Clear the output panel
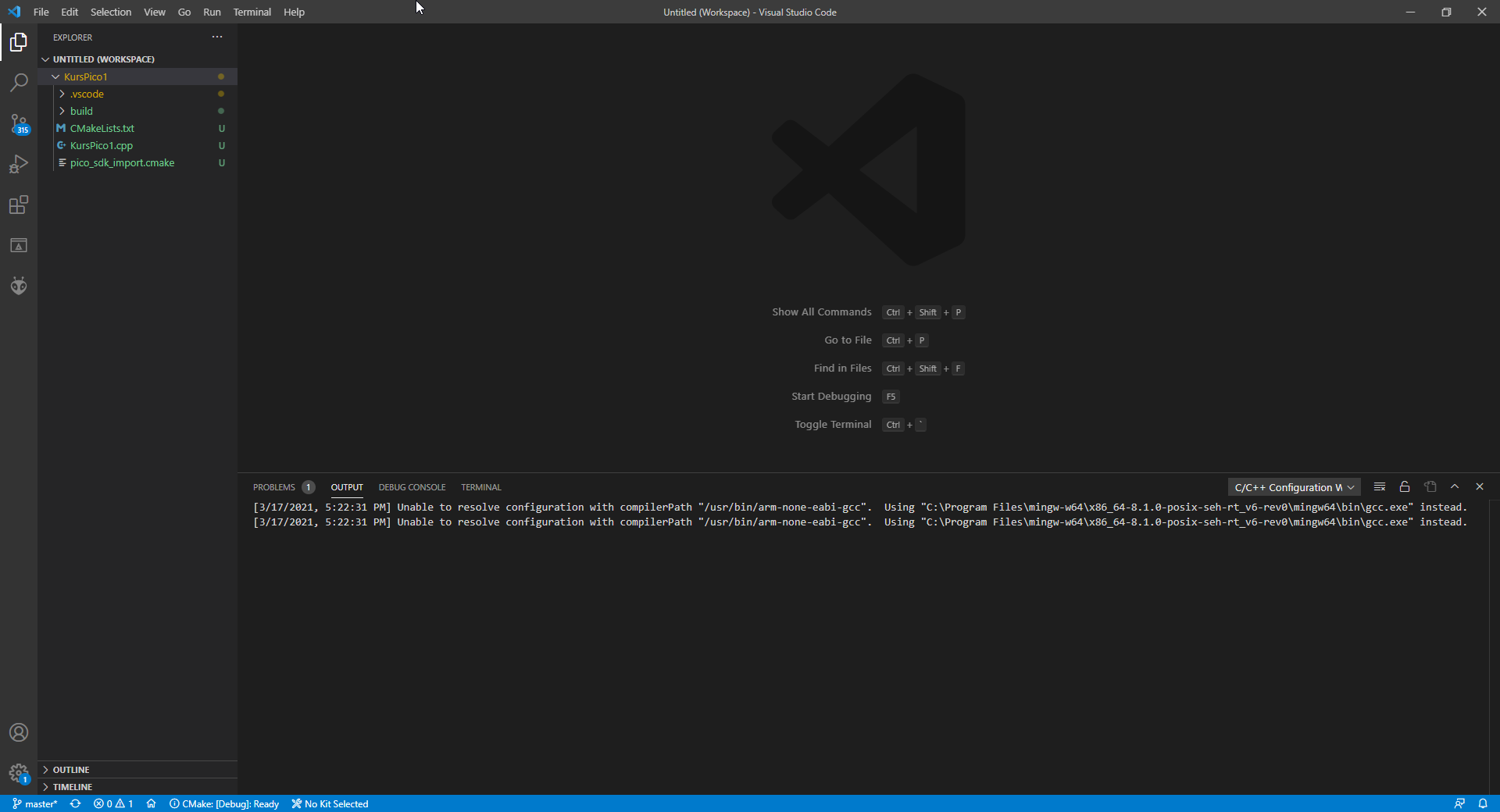The width and height of the screenshot is (1500, 812). (1380, 486)
